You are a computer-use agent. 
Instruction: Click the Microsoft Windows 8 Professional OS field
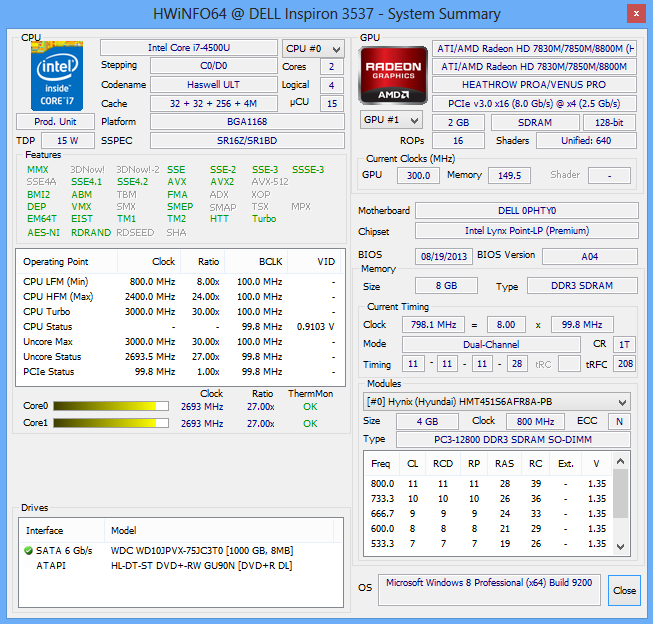coord(489,589)
